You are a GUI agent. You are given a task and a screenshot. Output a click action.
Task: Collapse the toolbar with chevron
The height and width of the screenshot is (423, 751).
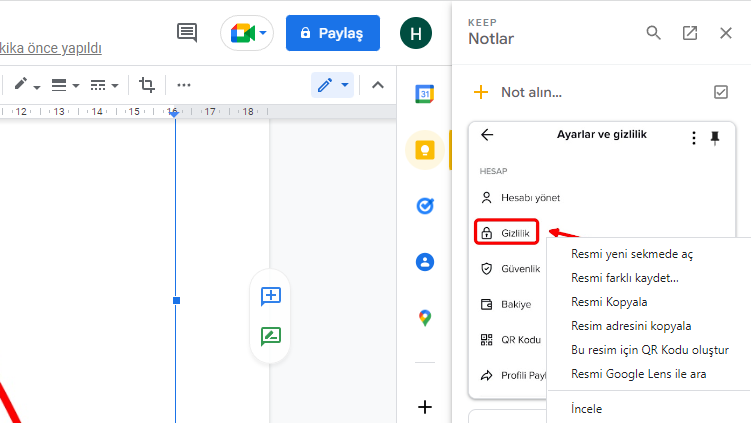(378, 85)
